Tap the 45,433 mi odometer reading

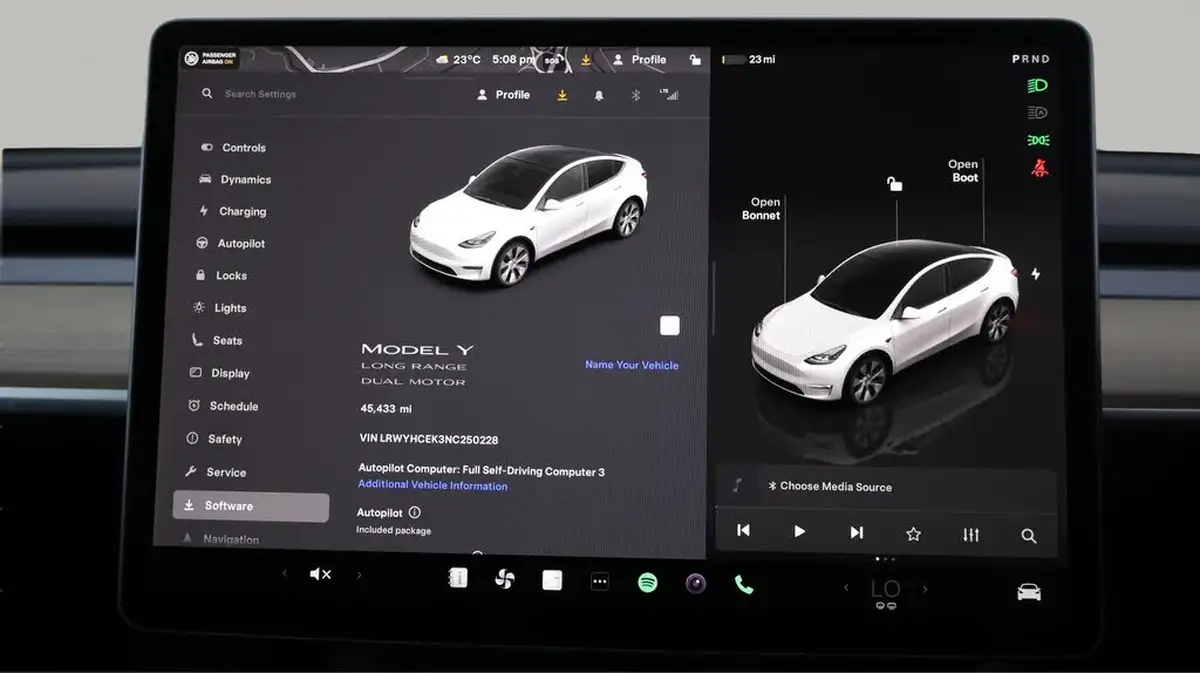[386, 409]
